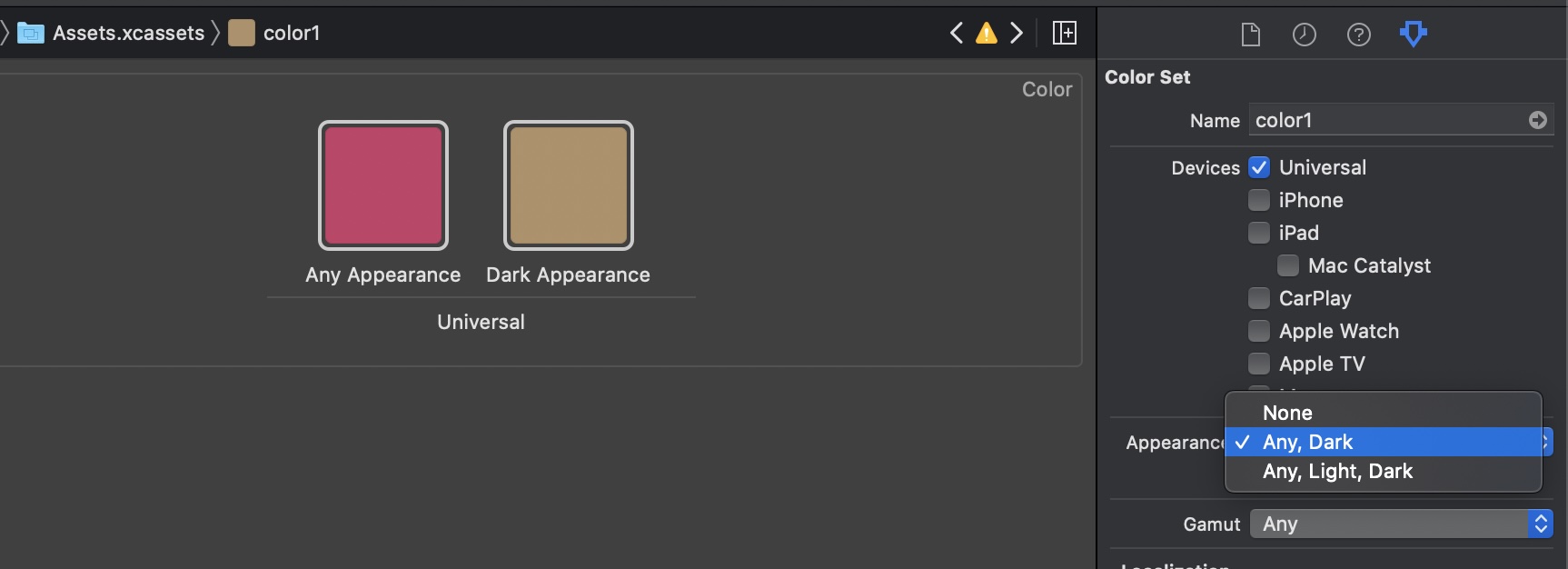This screenshot has height=569, width=1568.
Task: Click the yellow warning issue icon
Action: (x=986, y=34)
